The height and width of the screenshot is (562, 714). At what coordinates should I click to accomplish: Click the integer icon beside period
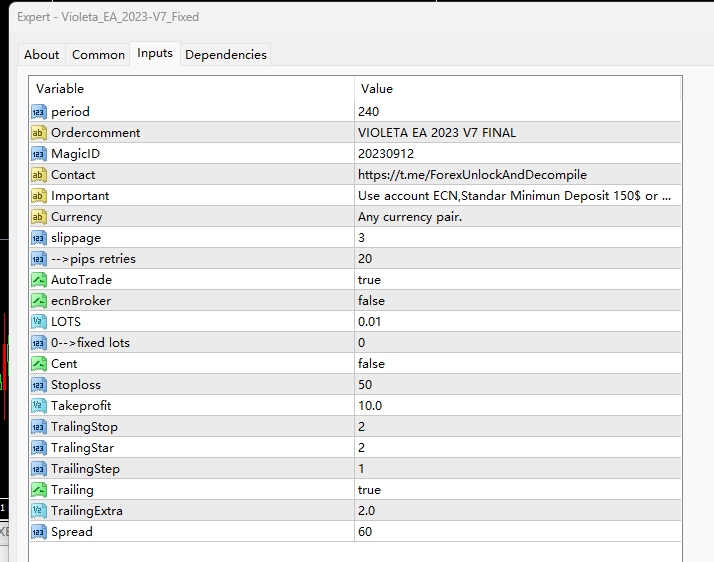point(39,112)
